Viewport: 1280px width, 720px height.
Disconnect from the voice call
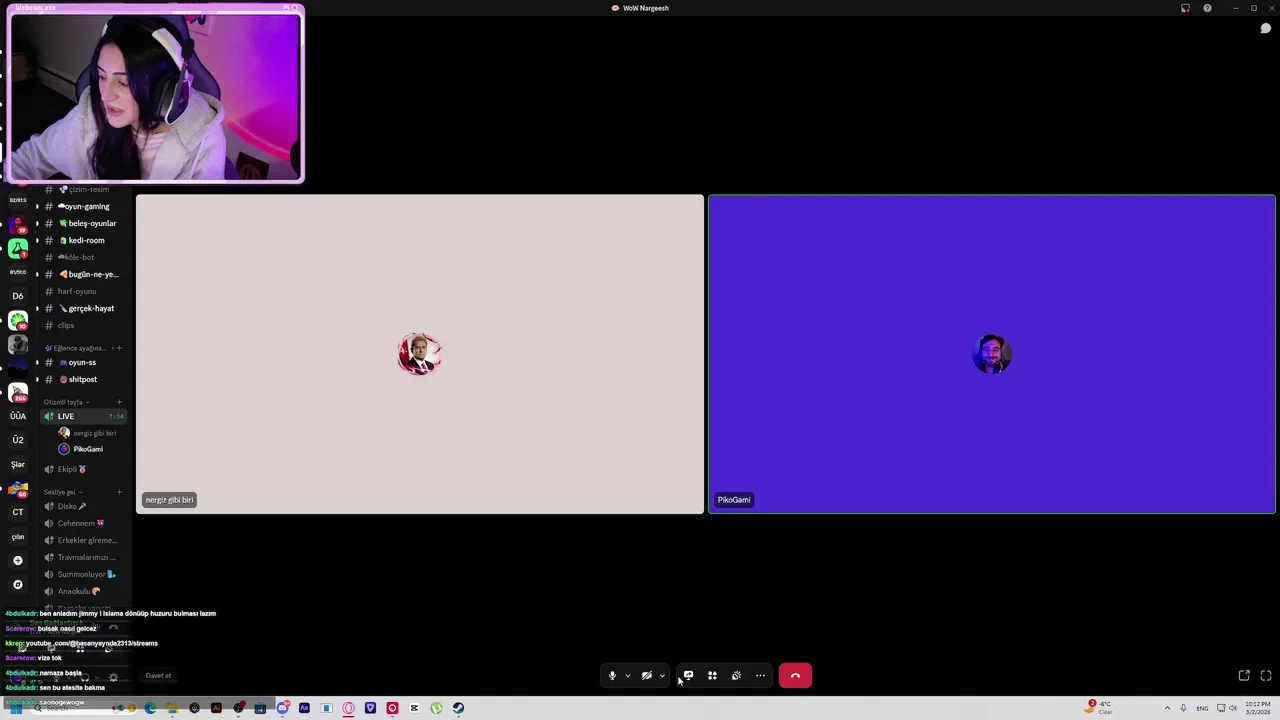(795, 676)
